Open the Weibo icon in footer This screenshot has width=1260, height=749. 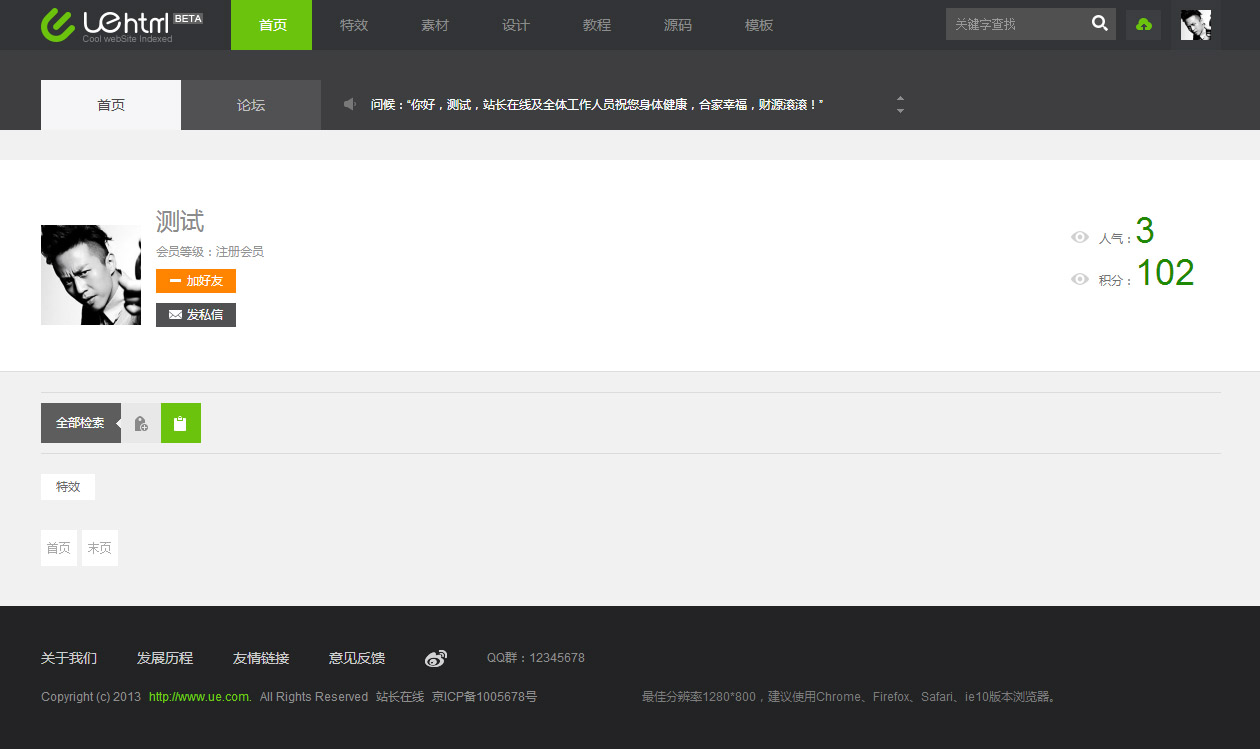pos(436,658)
